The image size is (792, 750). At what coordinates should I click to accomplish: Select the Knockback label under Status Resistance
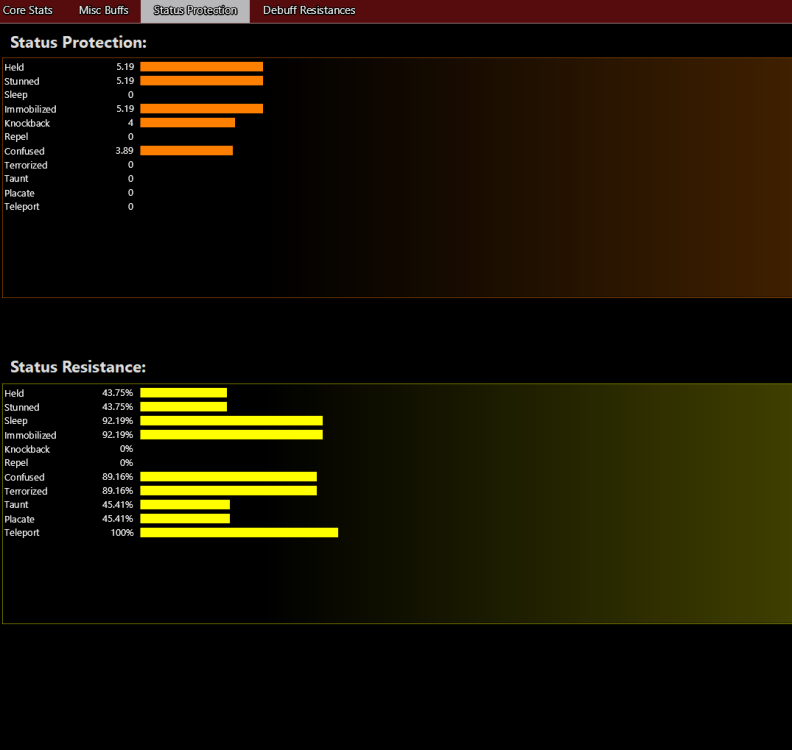pos(27,449)
